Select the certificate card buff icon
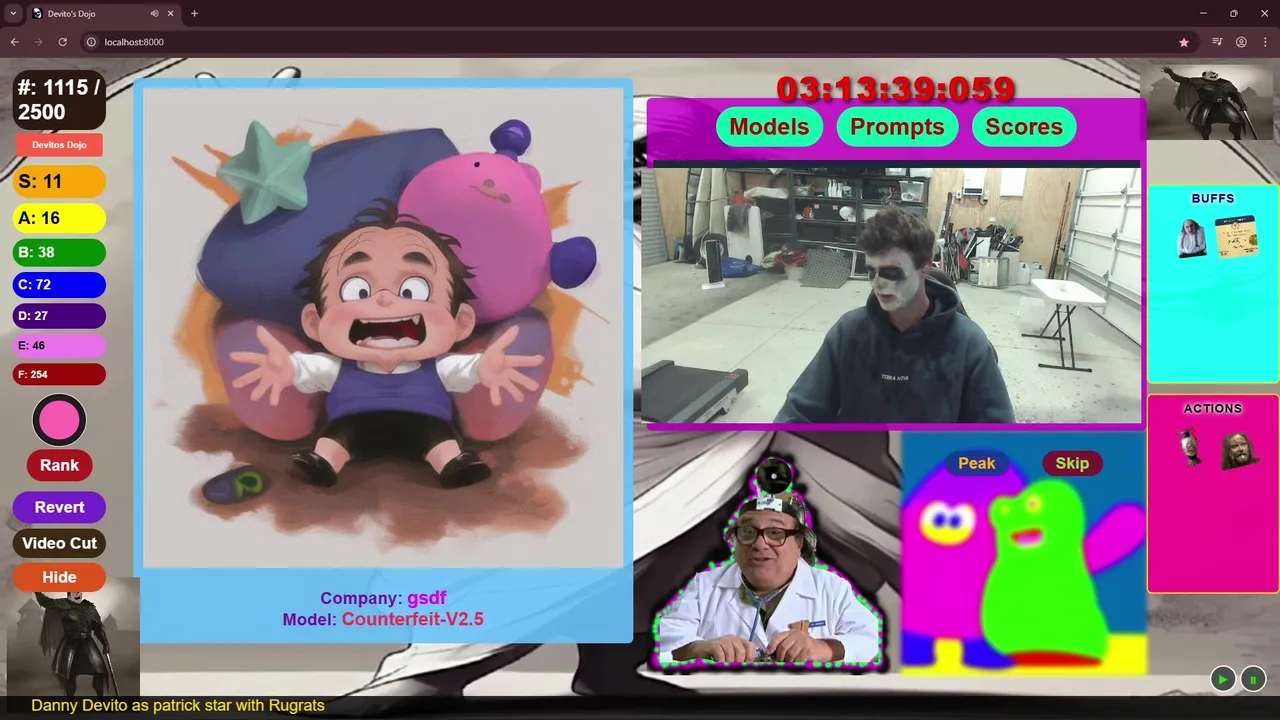Viewport: 1280px width, 720px height. point(1236,236)
